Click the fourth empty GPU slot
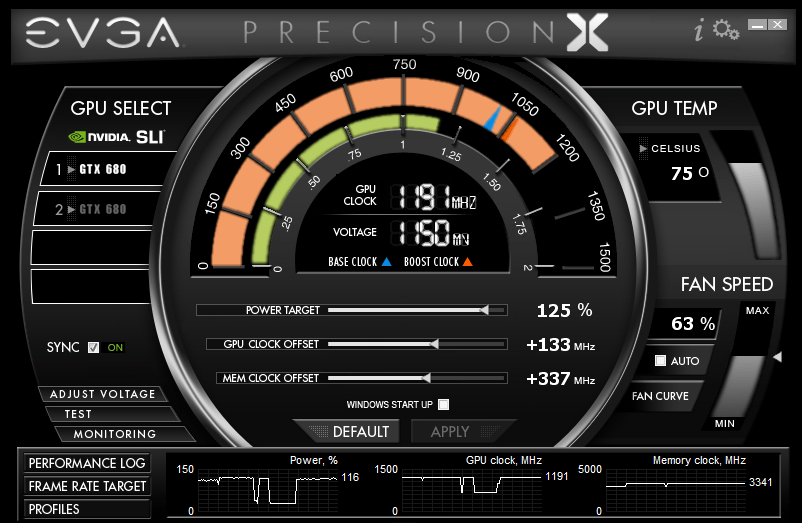802x523 pixels. 90,287
